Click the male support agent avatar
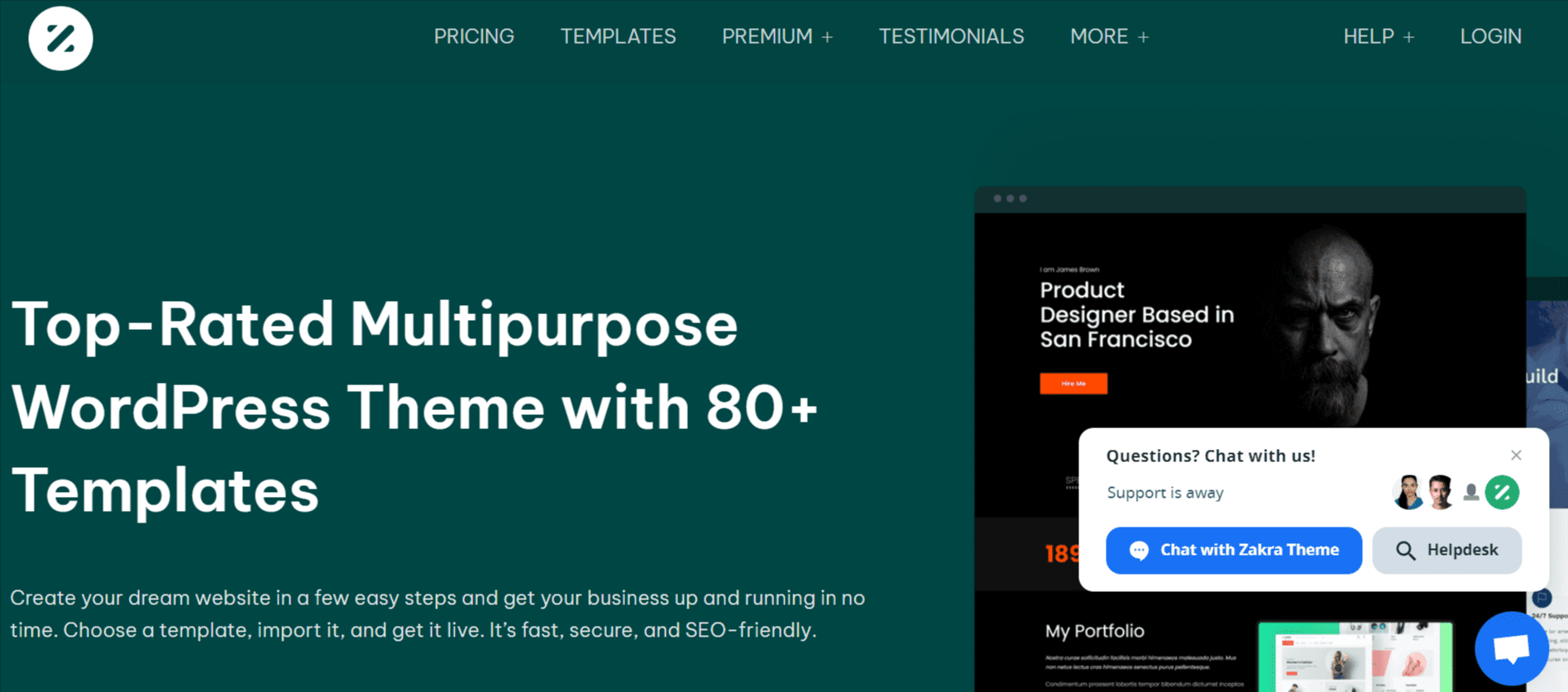 click(1440, 493)
